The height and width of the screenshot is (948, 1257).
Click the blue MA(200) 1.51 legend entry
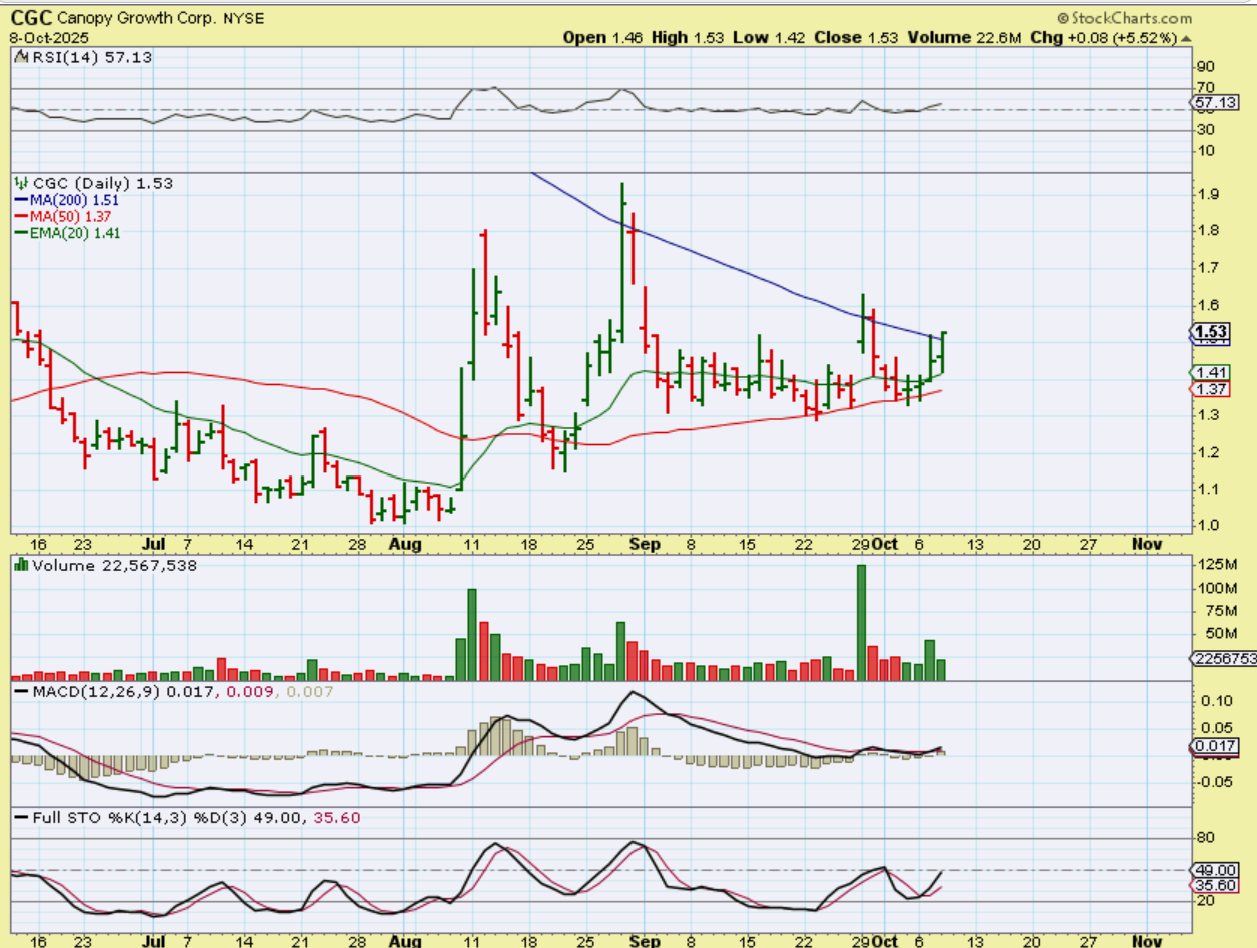tap(67, 199)
